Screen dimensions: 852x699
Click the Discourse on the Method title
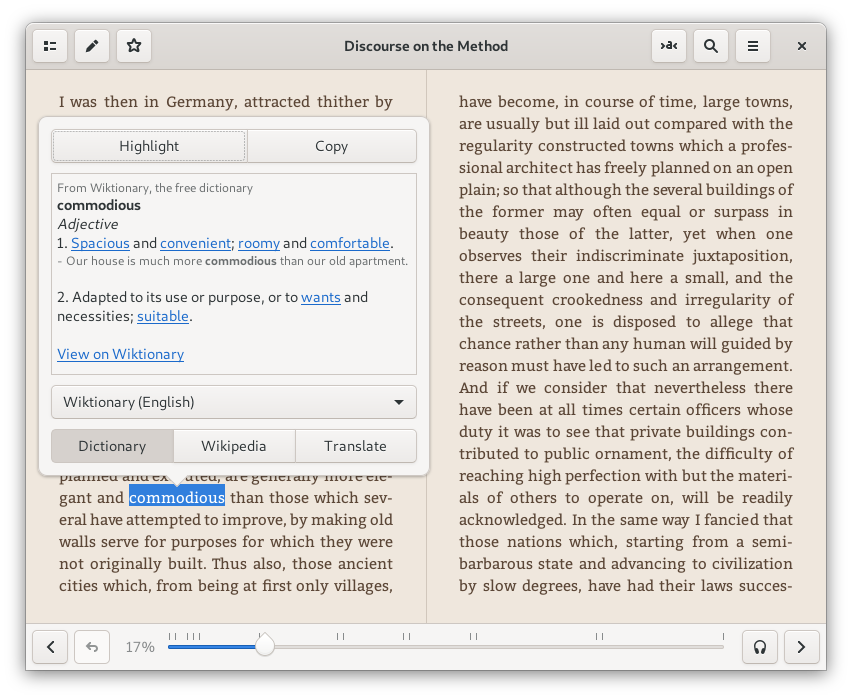pos(426,46)
